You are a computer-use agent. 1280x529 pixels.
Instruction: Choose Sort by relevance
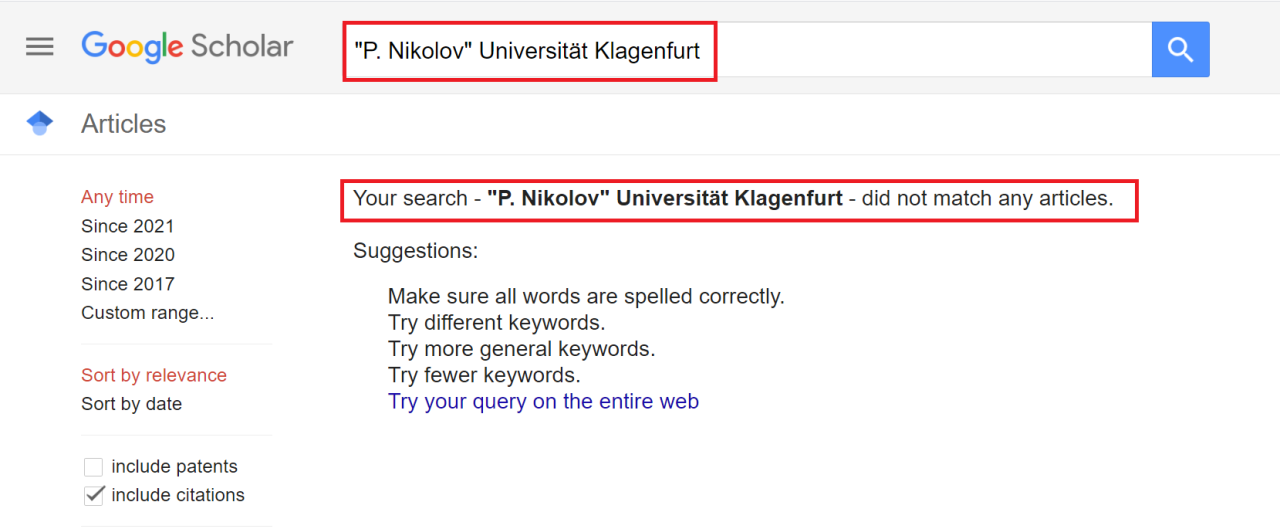tap(154, 375)
